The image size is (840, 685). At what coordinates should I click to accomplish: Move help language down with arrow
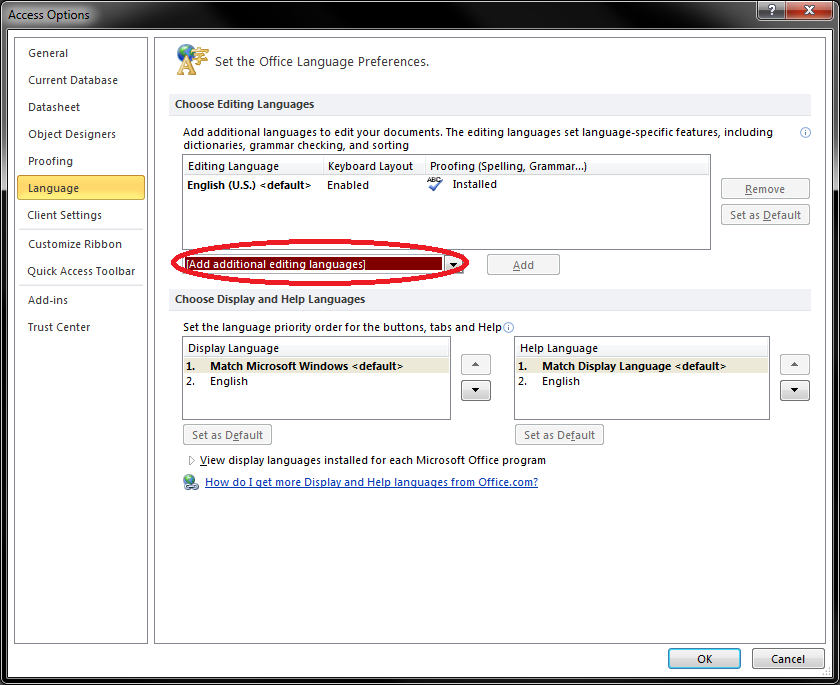click(x=794, y=390)
